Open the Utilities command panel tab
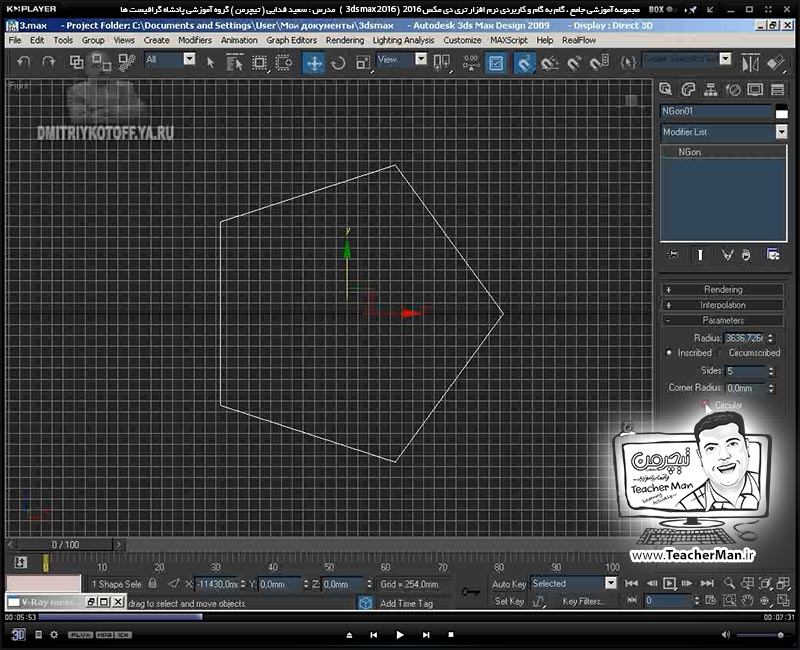Viewport: 800px width, 650px height. (778, 90)
